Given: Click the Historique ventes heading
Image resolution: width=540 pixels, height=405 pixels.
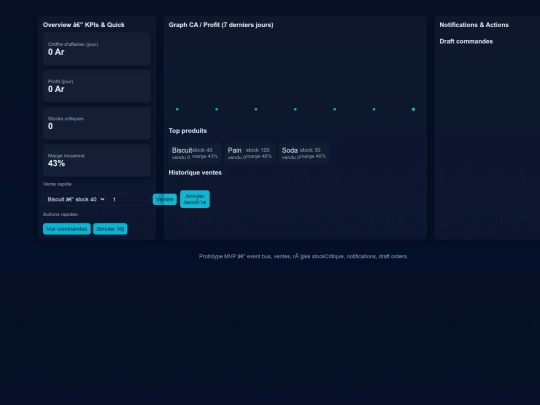Looking at the screenshot, I should tap(195, 173).
